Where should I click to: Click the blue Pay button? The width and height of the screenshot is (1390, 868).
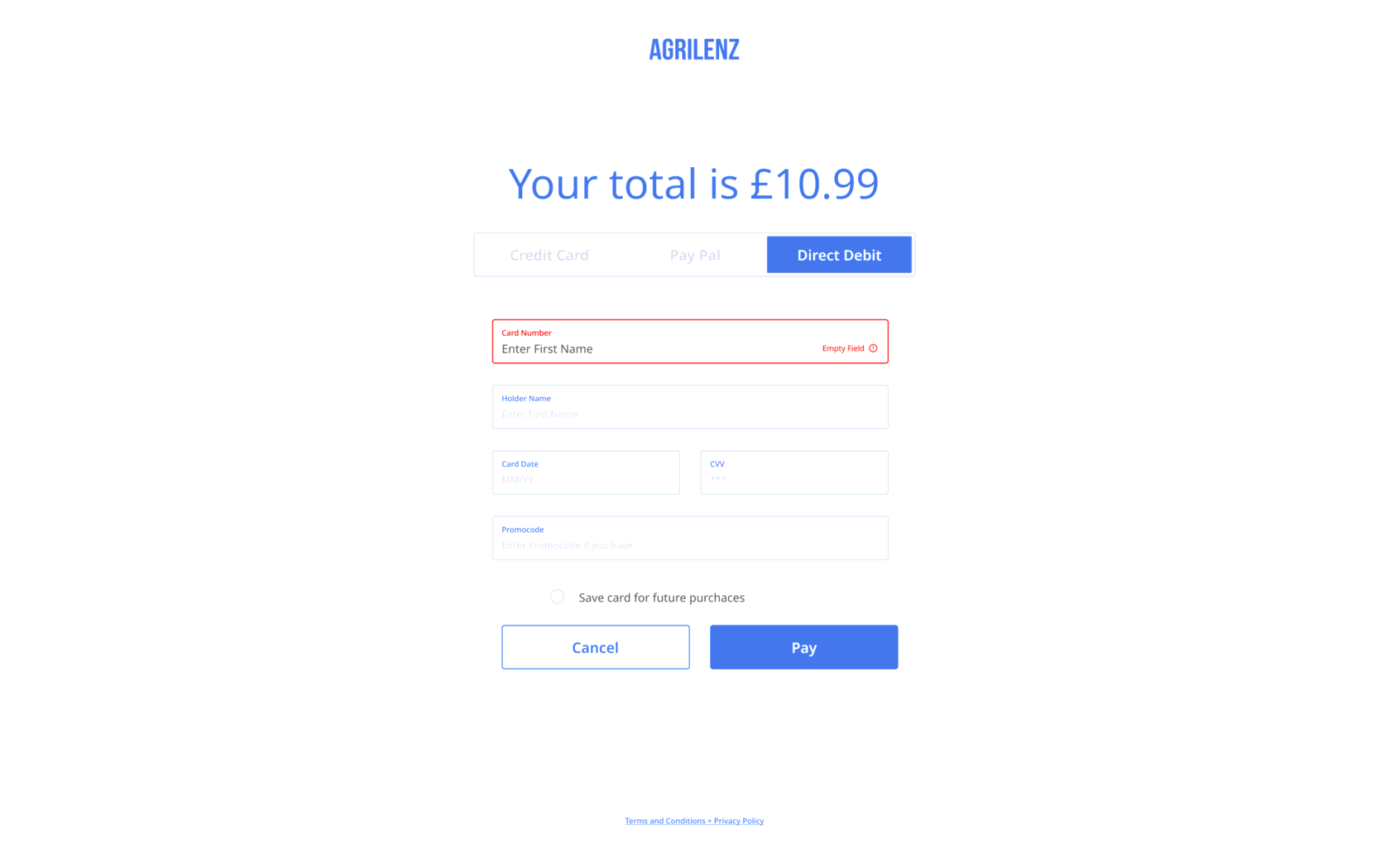803,647
